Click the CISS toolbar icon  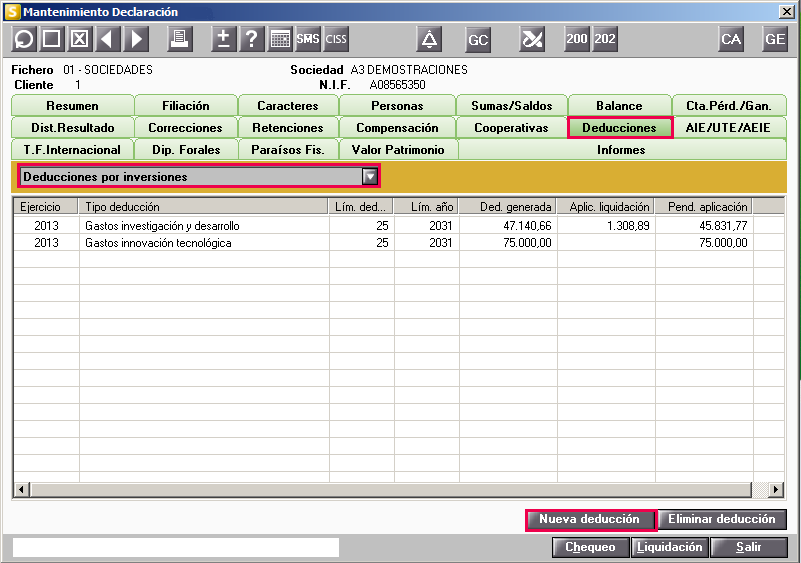(336, 39)
